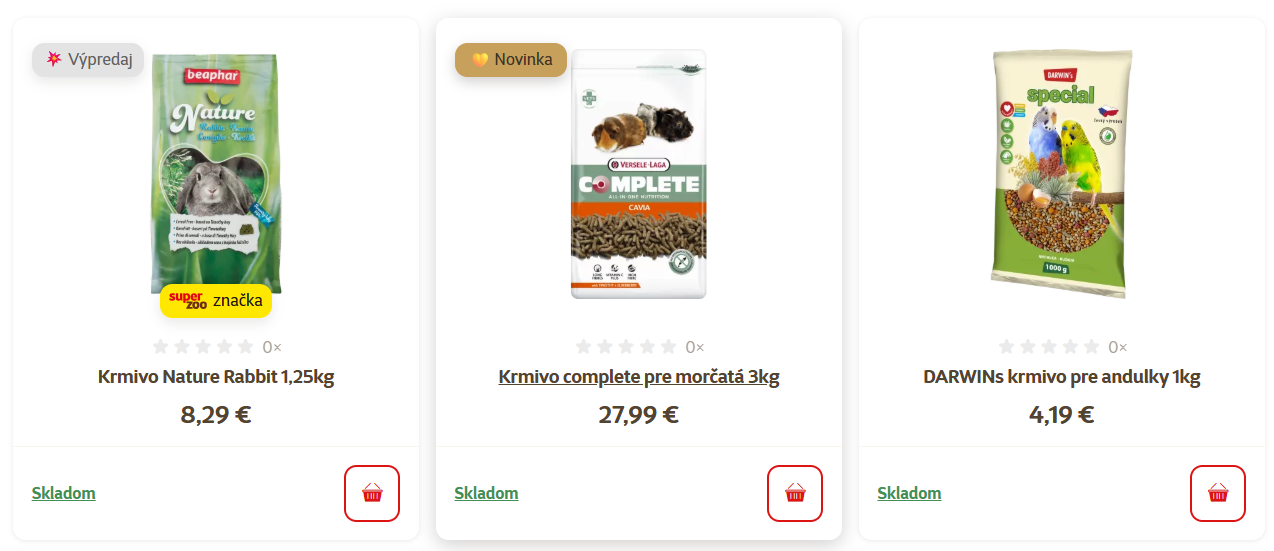Click the 27,99 € price

(x=639, y=414)
